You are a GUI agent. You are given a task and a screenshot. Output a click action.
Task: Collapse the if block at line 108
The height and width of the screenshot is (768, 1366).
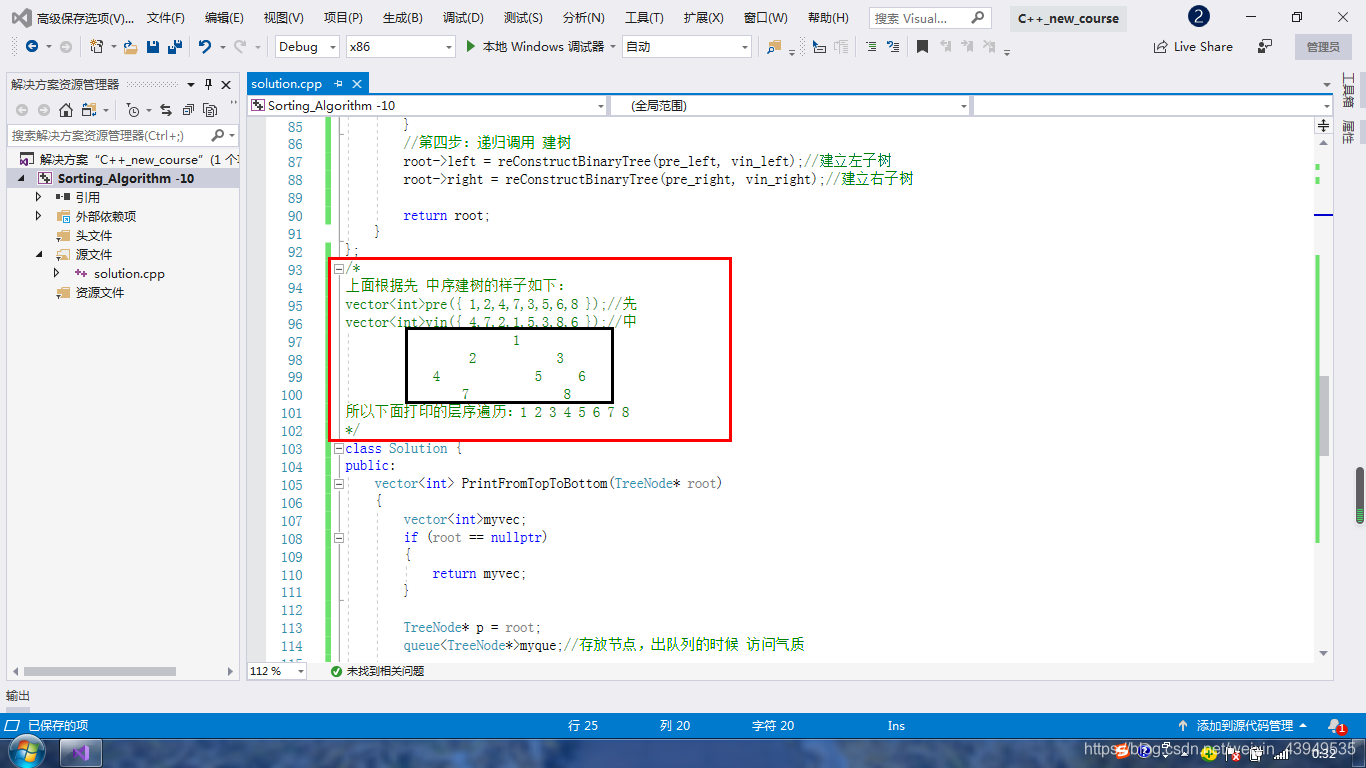coord(338,538)
